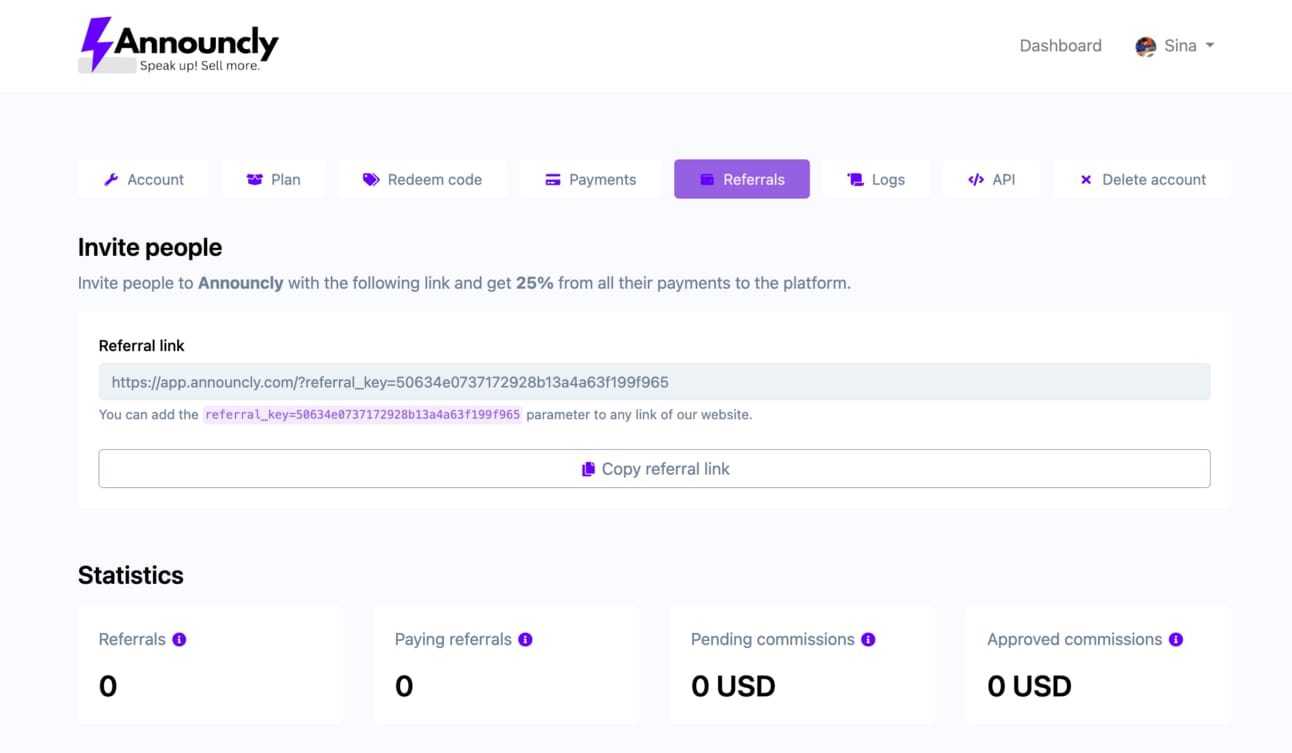Image resolution: width=1292 pixels, height=753 pixels.
Task: Click the wrench icon on Account tab
Action: [x=111, y=180]
